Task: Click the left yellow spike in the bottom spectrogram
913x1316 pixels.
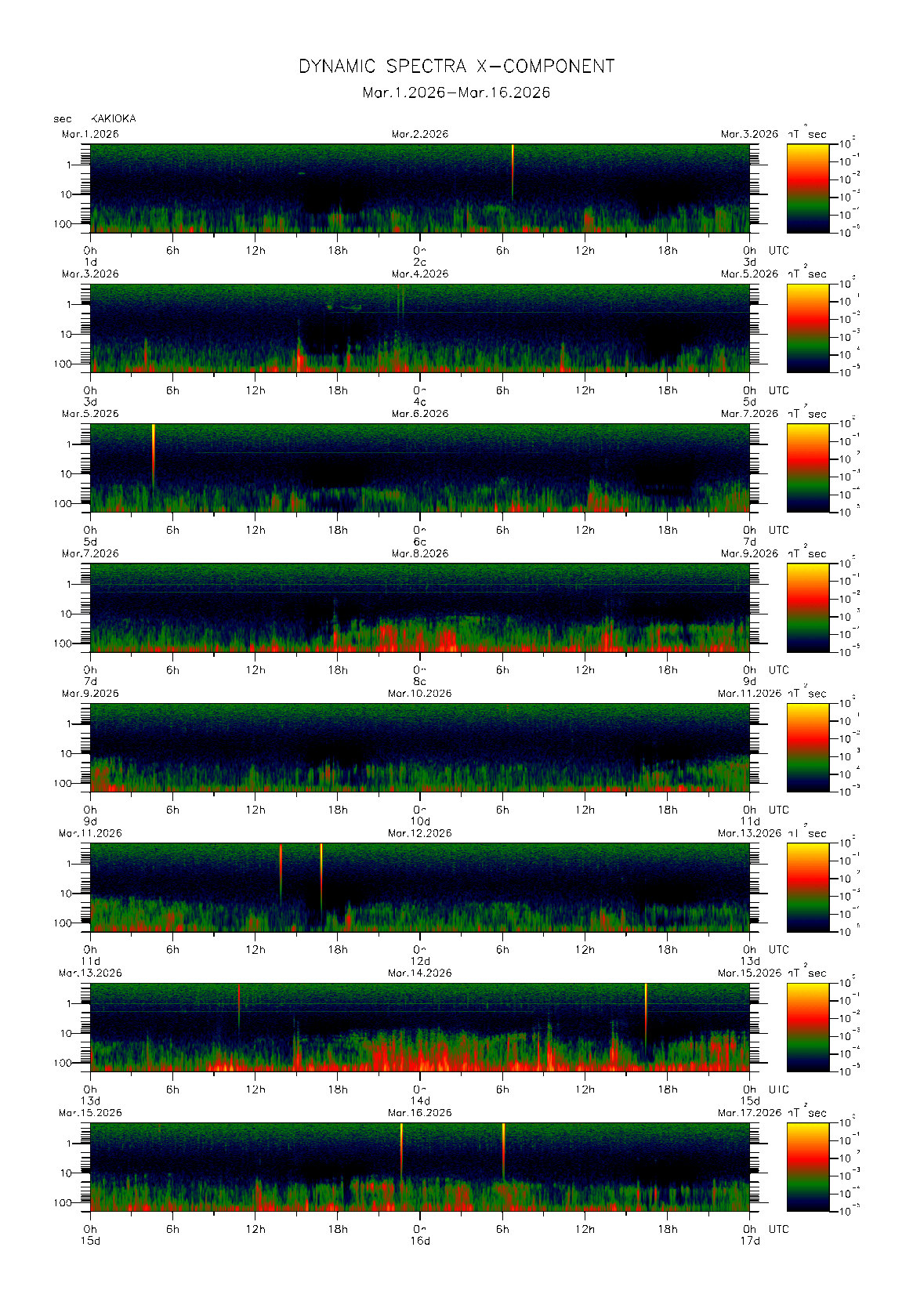Action: 401,1144
